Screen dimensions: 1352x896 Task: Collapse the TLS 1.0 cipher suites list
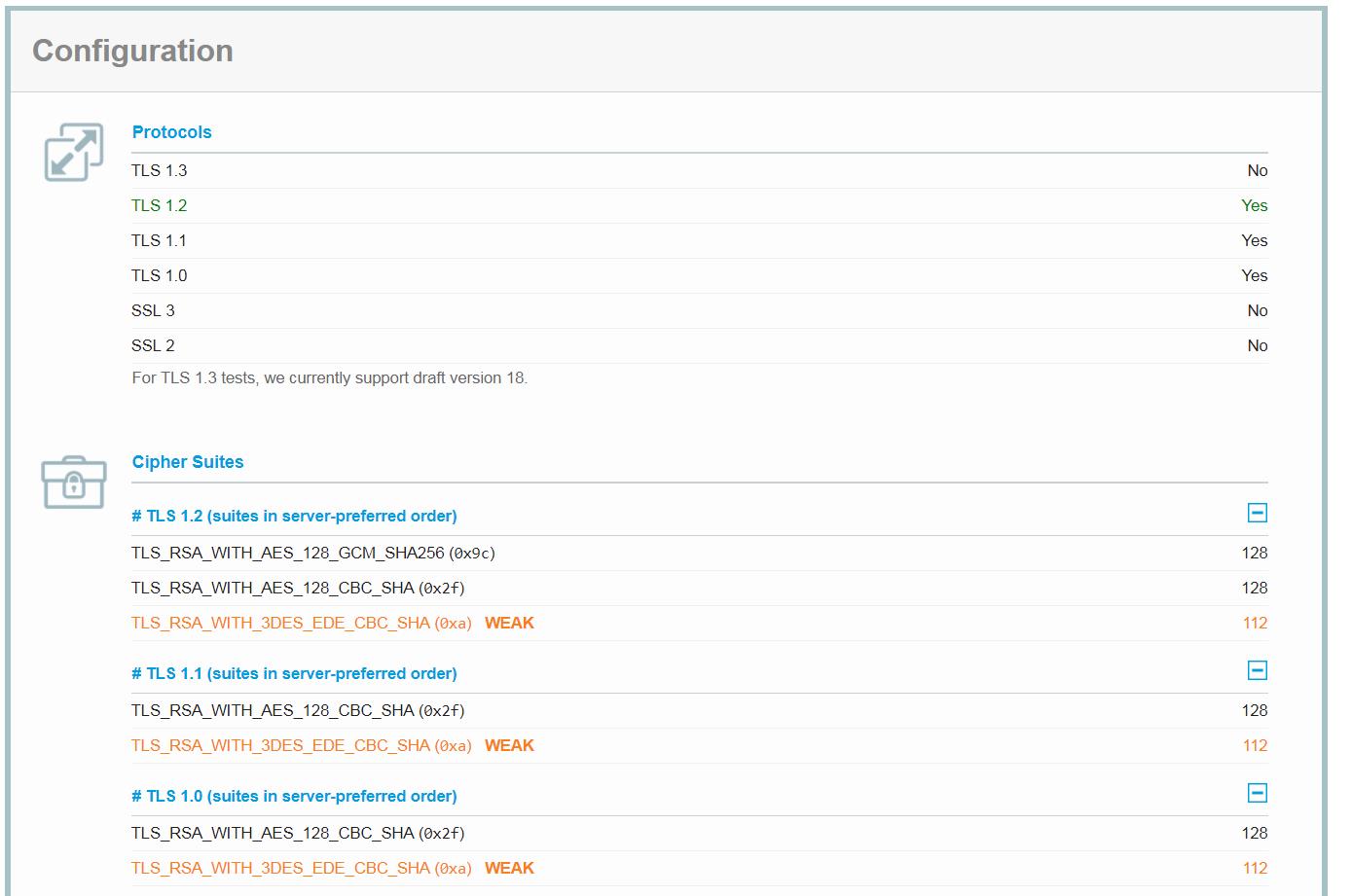1257,793
